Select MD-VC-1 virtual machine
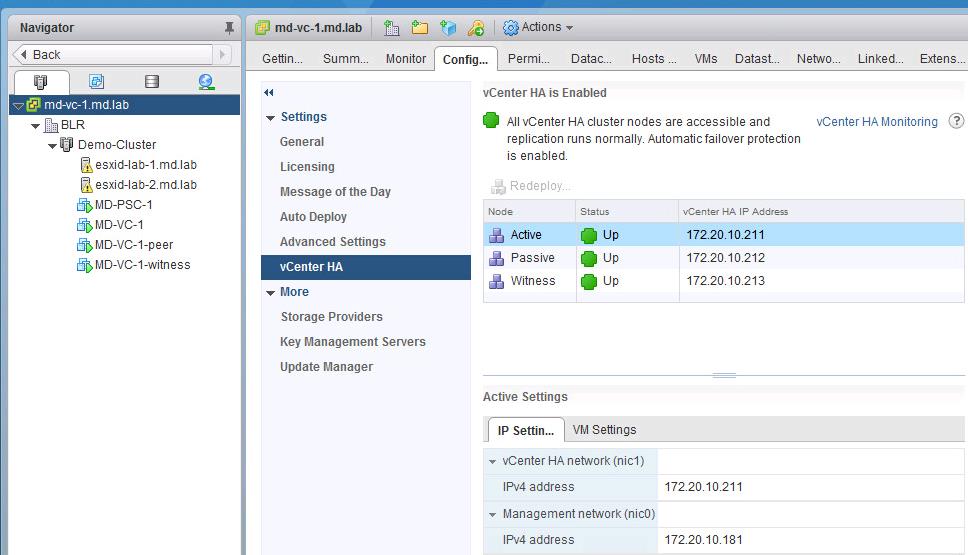 pos(119,225)
